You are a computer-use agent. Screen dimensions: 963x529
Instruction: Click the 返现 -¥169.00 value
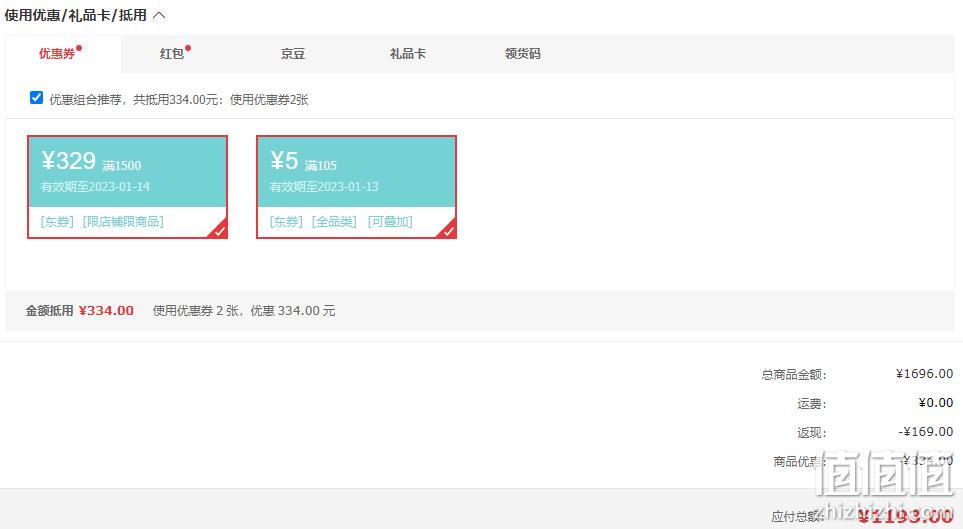point(926,431)
